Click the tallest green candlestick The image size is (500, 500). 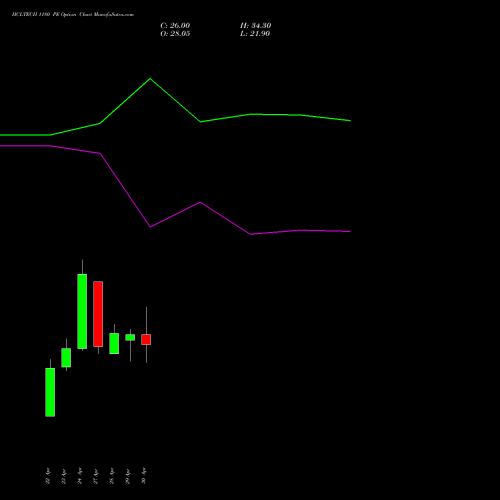click(82, 311)
